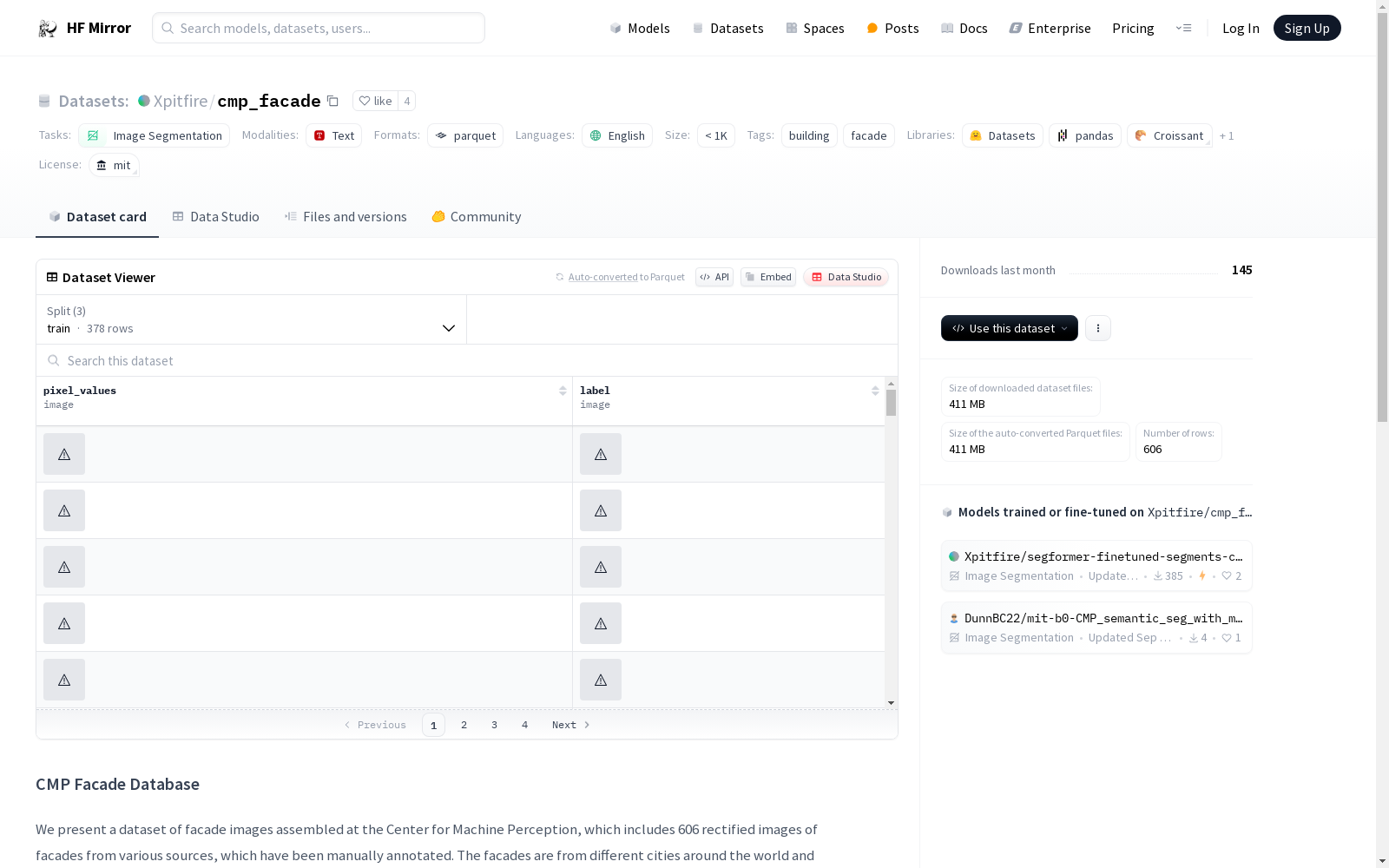Sort by the label column arrows
This screenshot has width=1389, height=868.
coord(875,391)
